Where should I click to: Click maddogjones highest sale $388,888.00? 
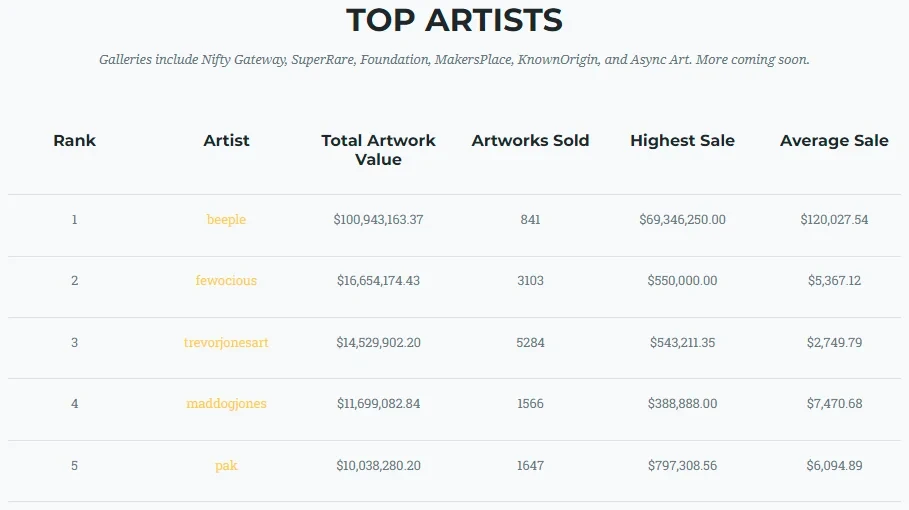(x=682, y=404)
